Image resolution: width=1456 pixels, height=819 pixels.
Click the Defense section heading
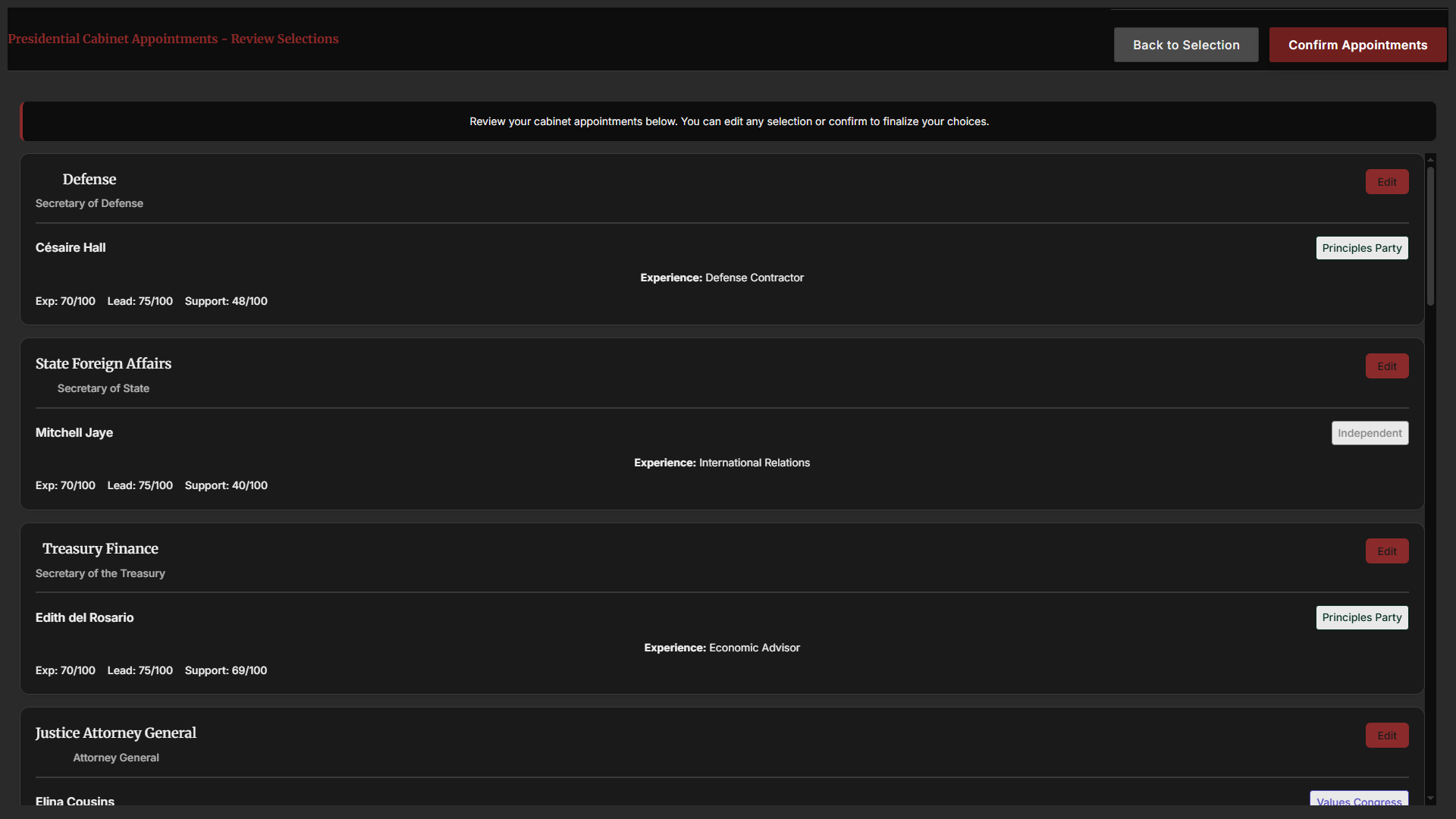click(89, 179)
